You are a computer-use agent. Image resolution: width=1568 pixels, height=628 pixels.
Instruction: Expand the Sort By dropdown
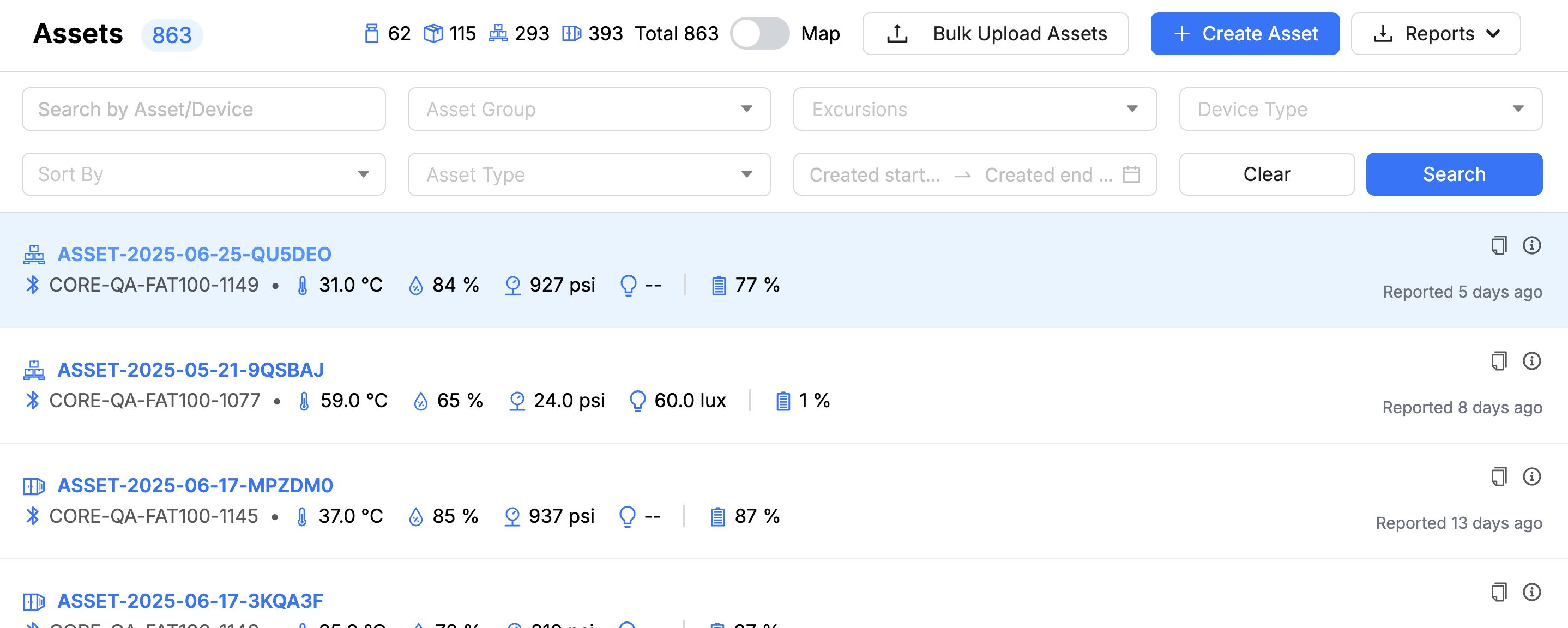tap(203, 174)
